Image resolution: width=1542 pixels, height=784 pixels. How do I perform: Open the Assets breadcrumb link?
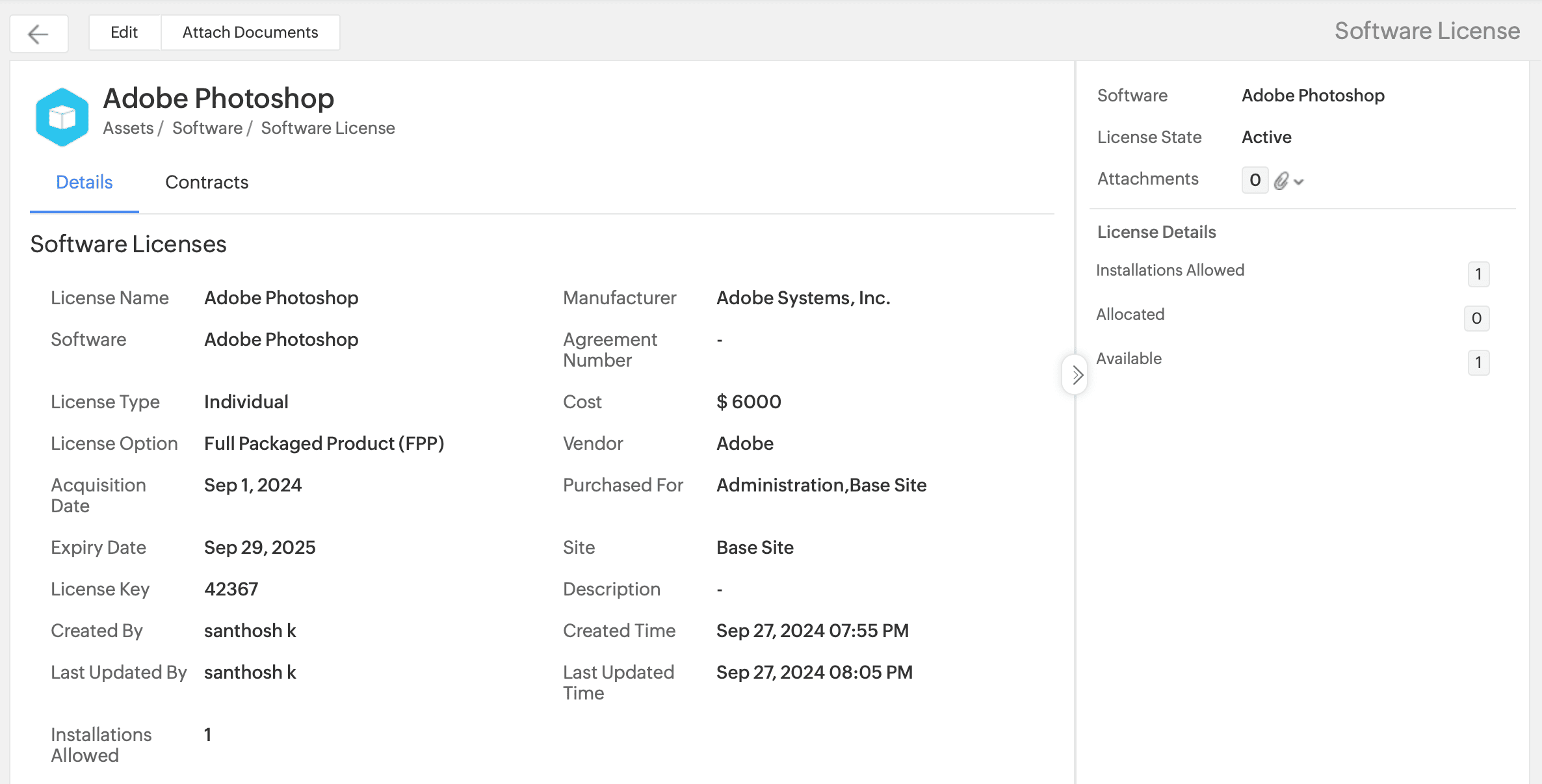[x=128, y=128]
